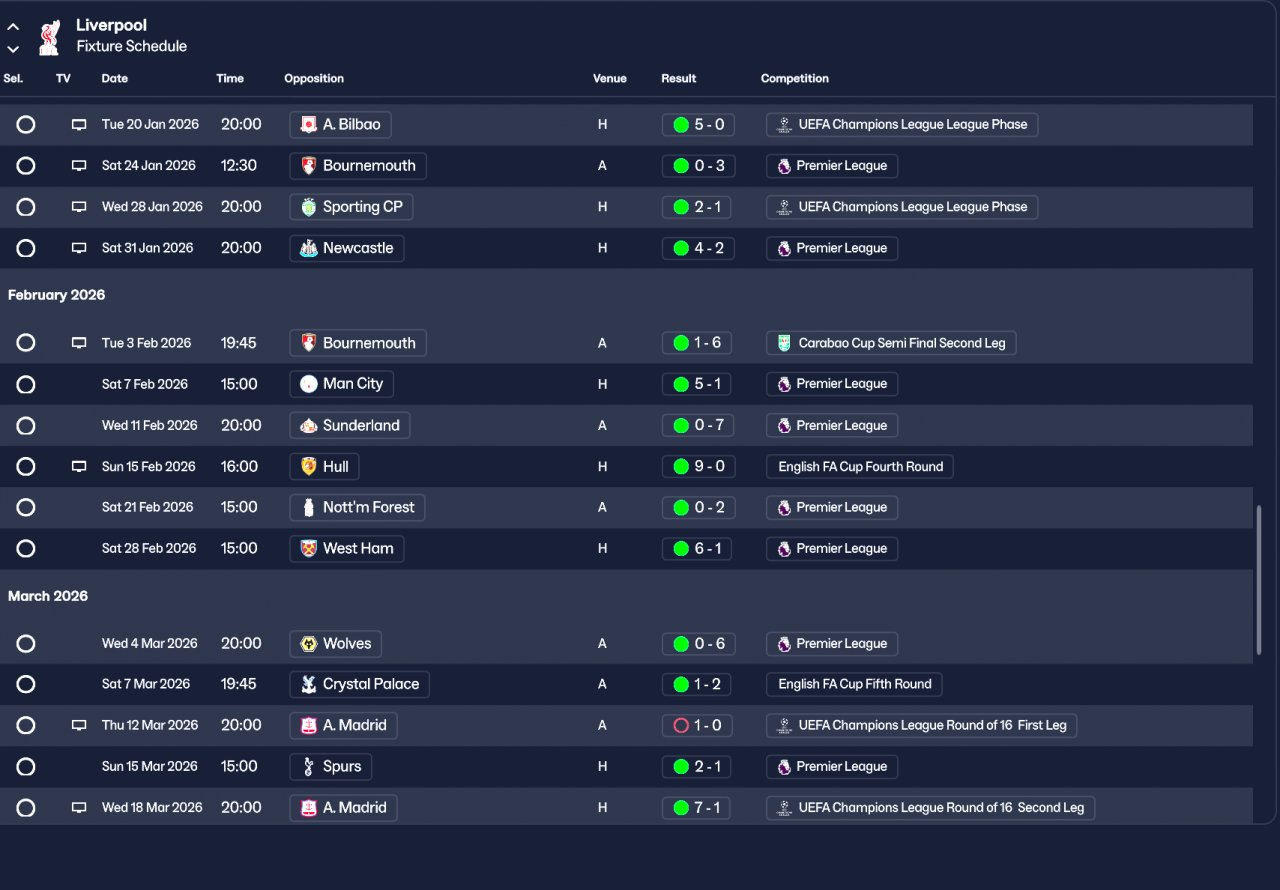The height and width of the screenshot is (890, 1280).
Task: Select the Hull fixture radio button
Action: 26,467
